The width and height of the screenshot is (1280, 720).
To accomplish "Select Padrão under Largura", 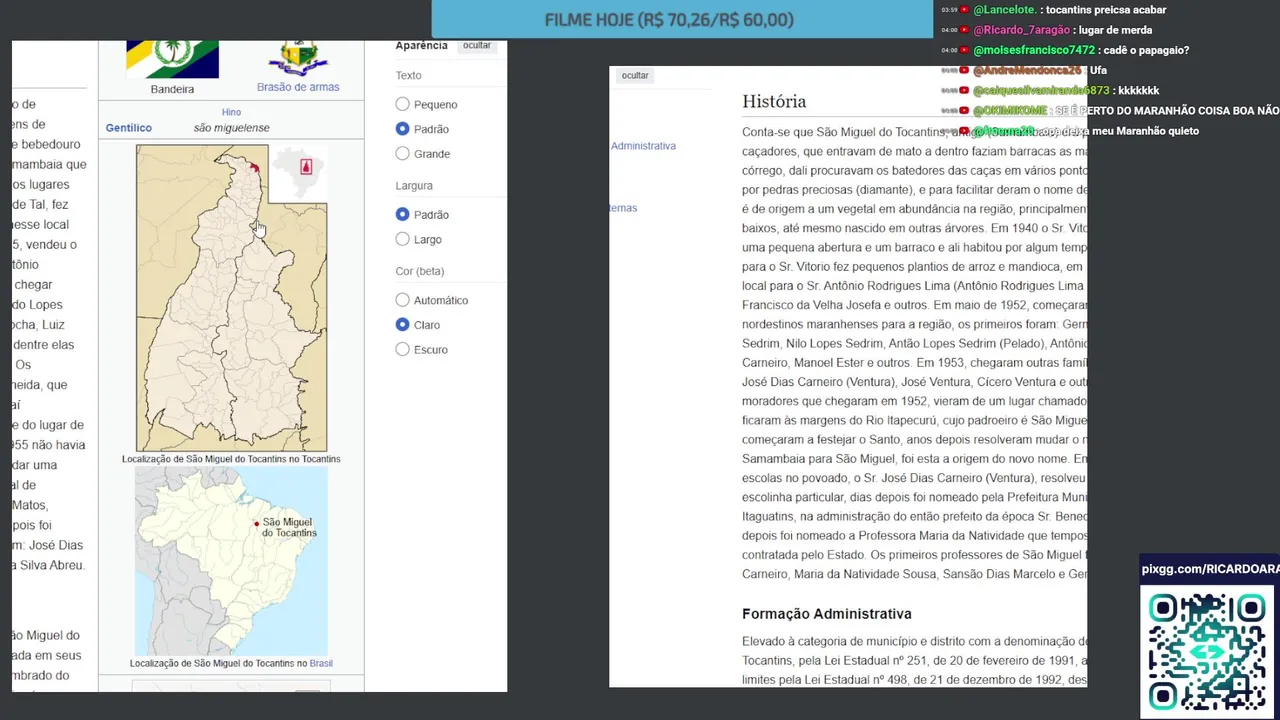I will (402, 214).
